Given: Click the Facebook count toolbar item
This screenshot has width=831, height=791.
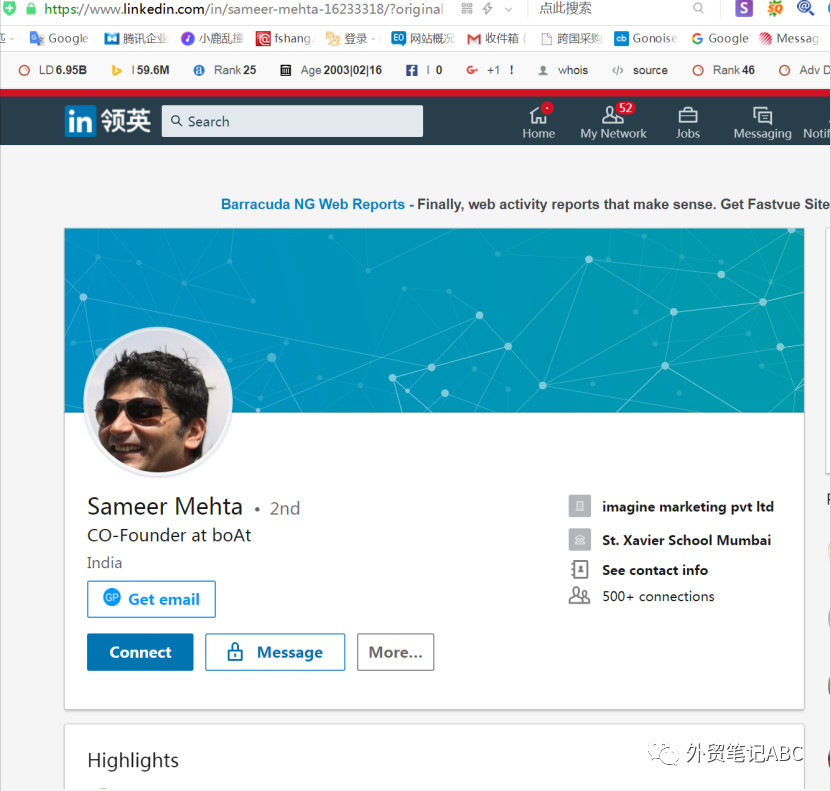Looking at the screenshot, I should pyautogui.click(x=424, y=70).
